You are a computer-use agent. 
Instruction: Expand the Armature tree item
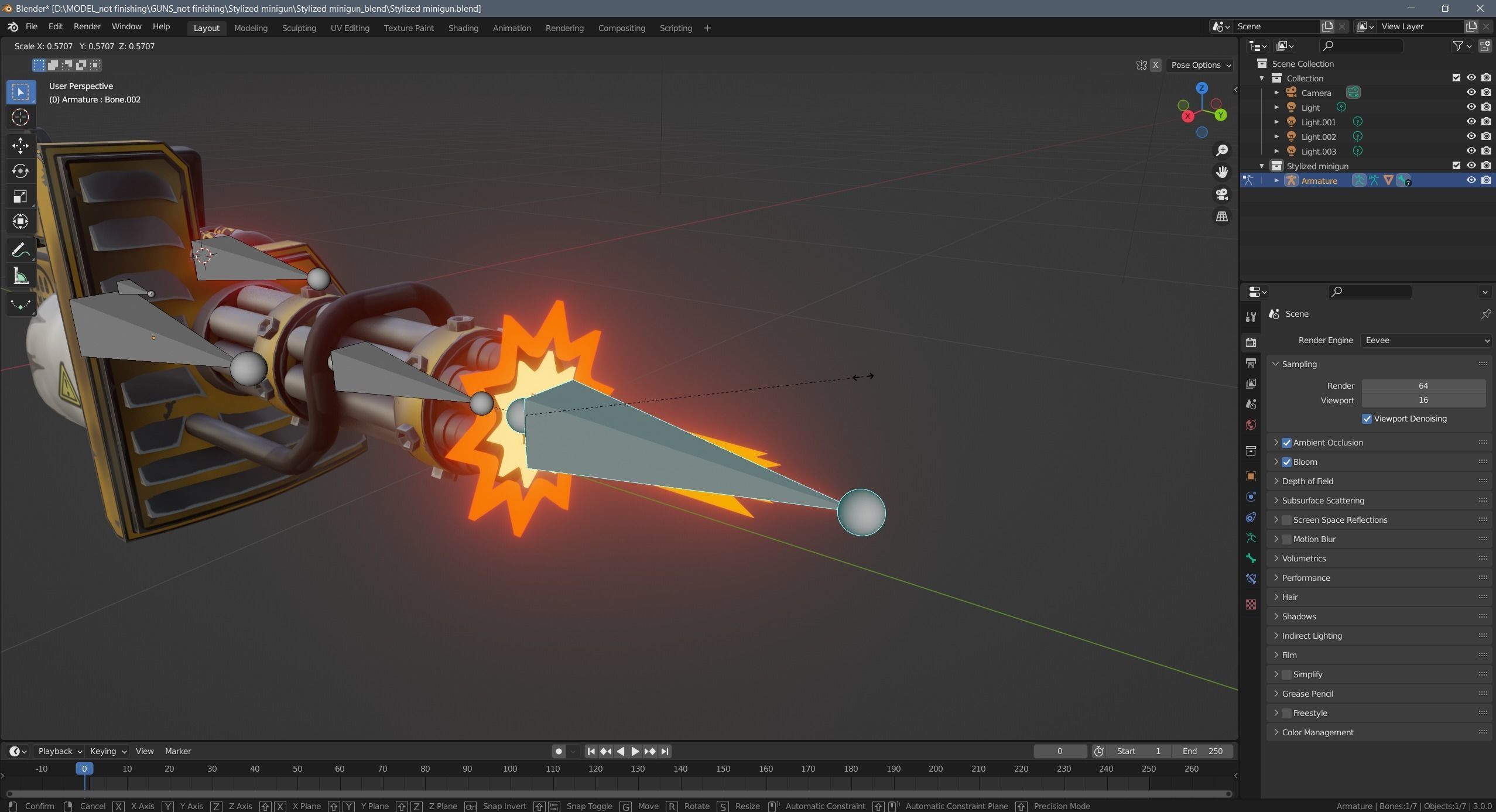tap(1276, 180)
